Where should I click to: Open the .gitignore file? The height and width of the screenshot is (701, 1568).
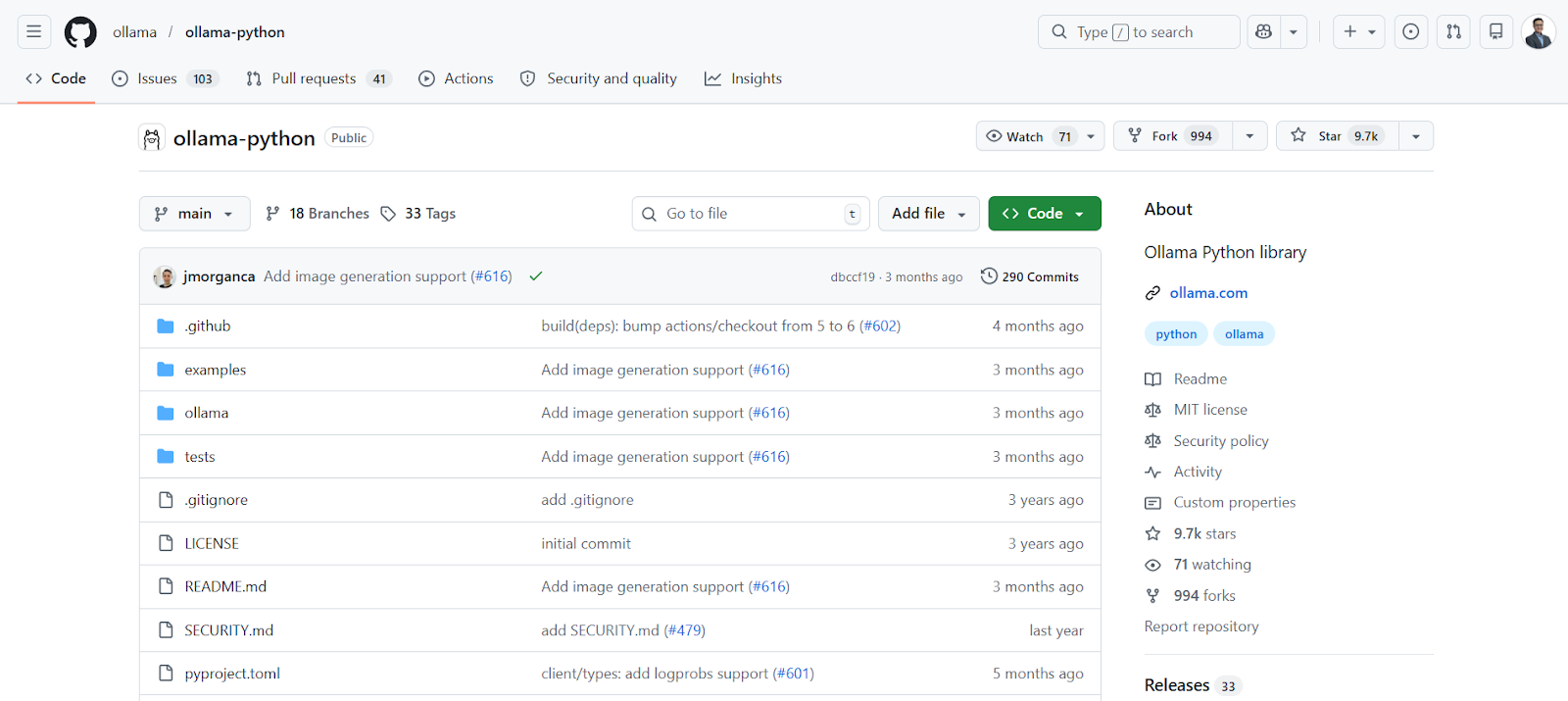click(x=217, y=500)
